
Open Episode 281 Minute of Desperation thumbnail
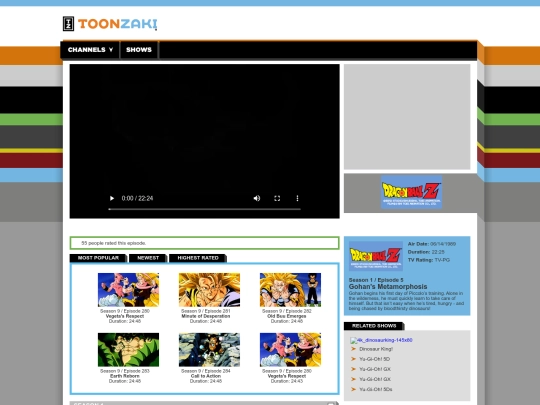pos(209,290)
